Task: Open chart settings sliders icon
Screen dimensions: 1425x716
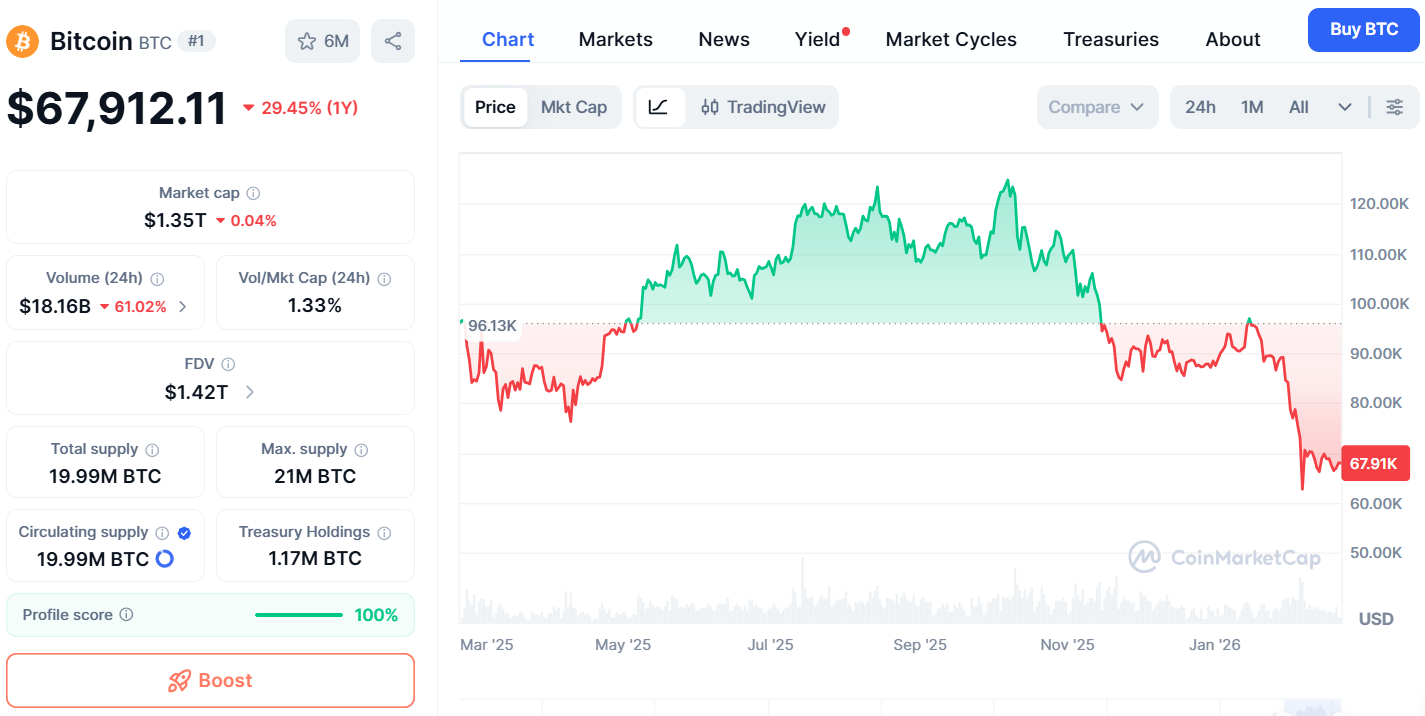Action: pyautogui.click(x=1395, y=107)
